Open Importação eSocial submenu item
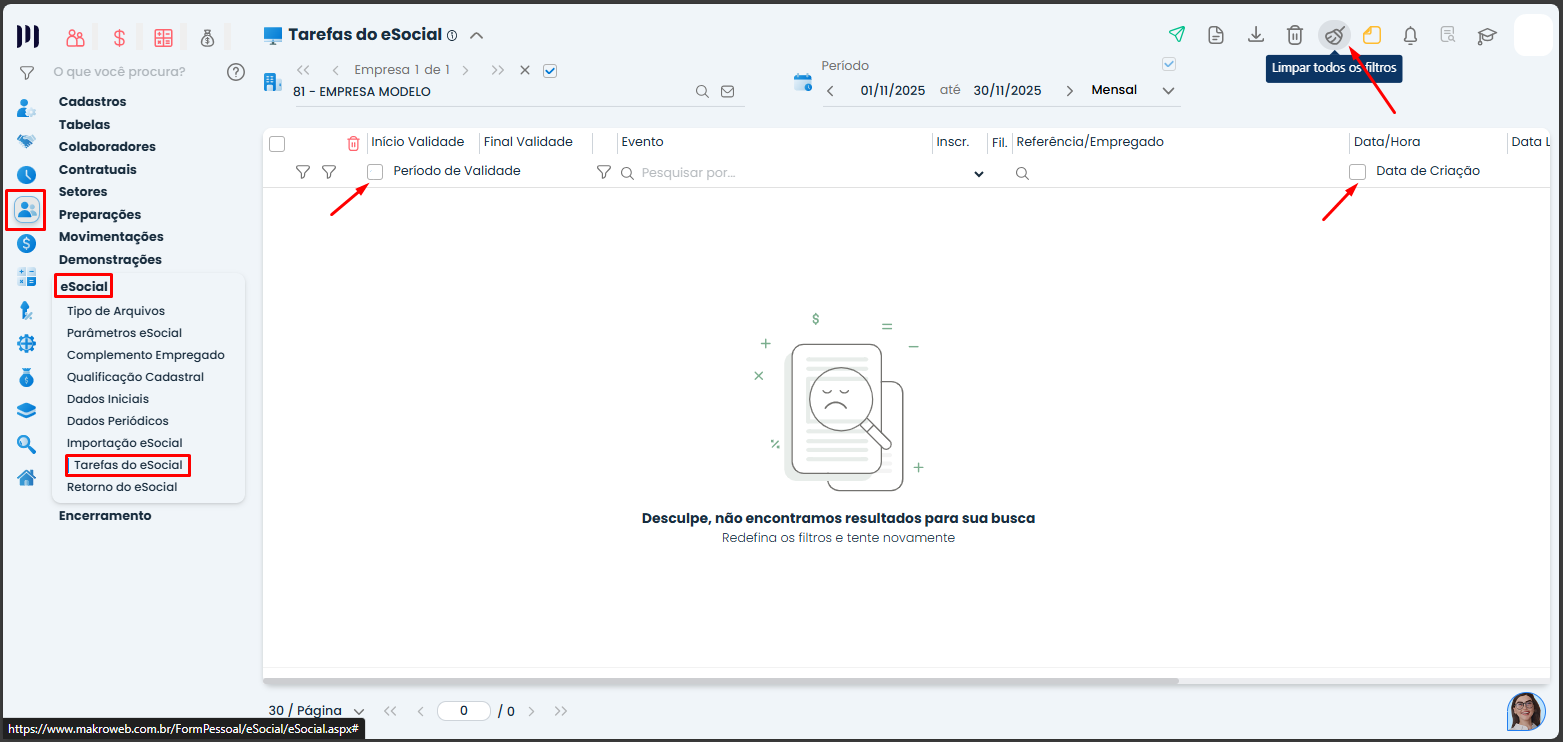Screen dimensions: 1563x742 pos(124,443)
